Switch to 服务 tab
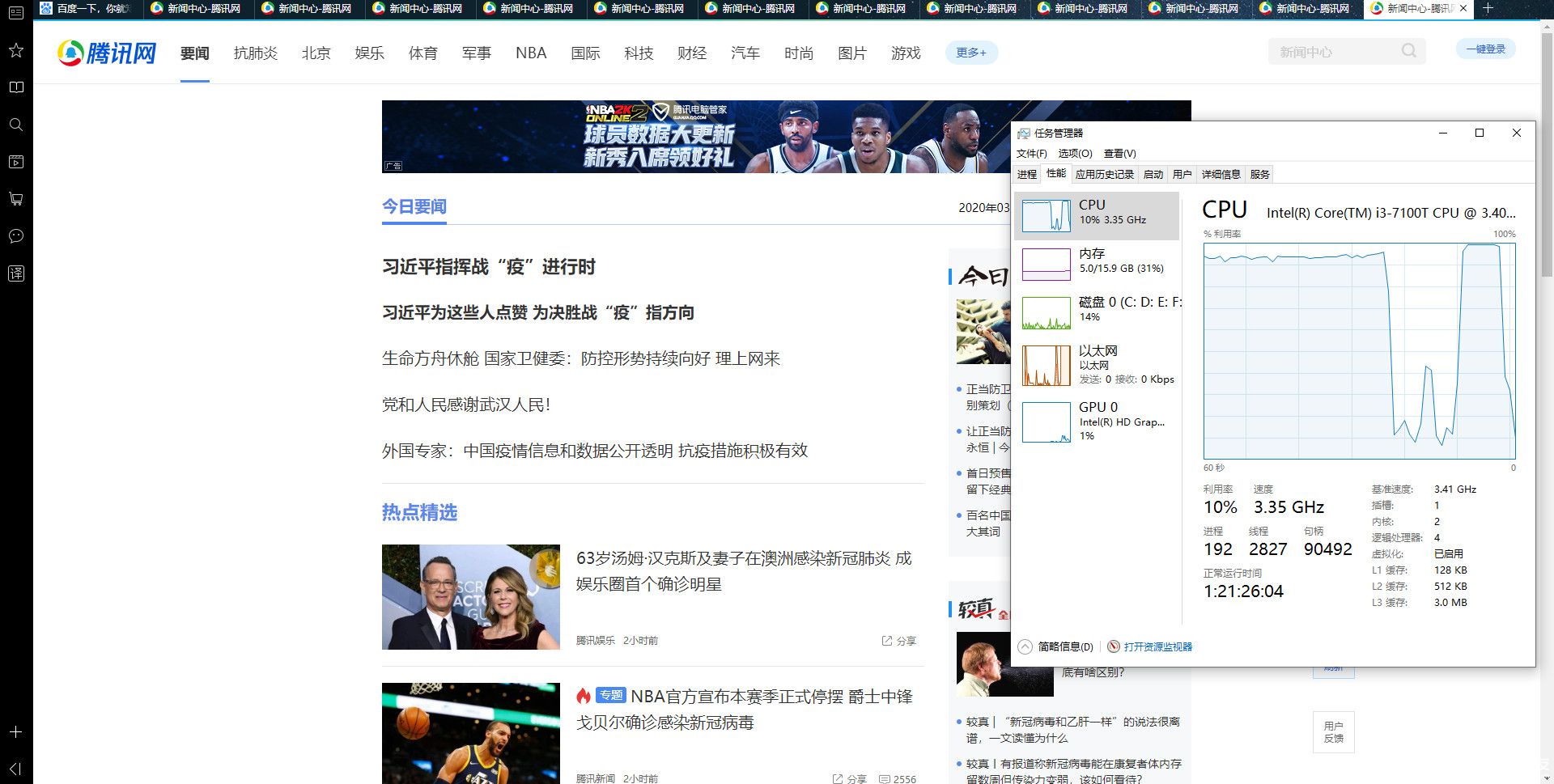Viewport: 1554px width, 784px height. pyautogui.click(x=1260, y=174)
